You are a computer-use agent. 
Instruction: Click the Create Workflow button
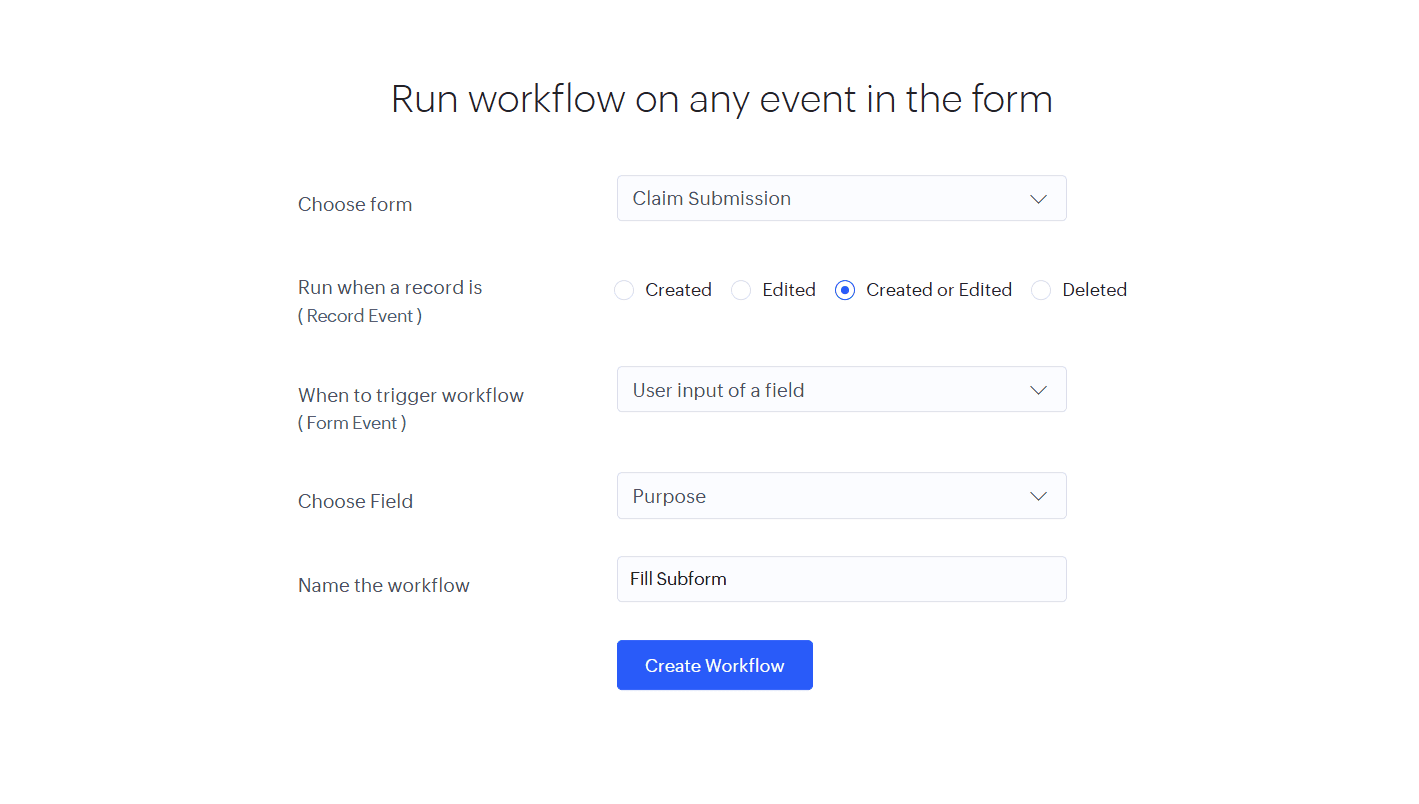714,666
